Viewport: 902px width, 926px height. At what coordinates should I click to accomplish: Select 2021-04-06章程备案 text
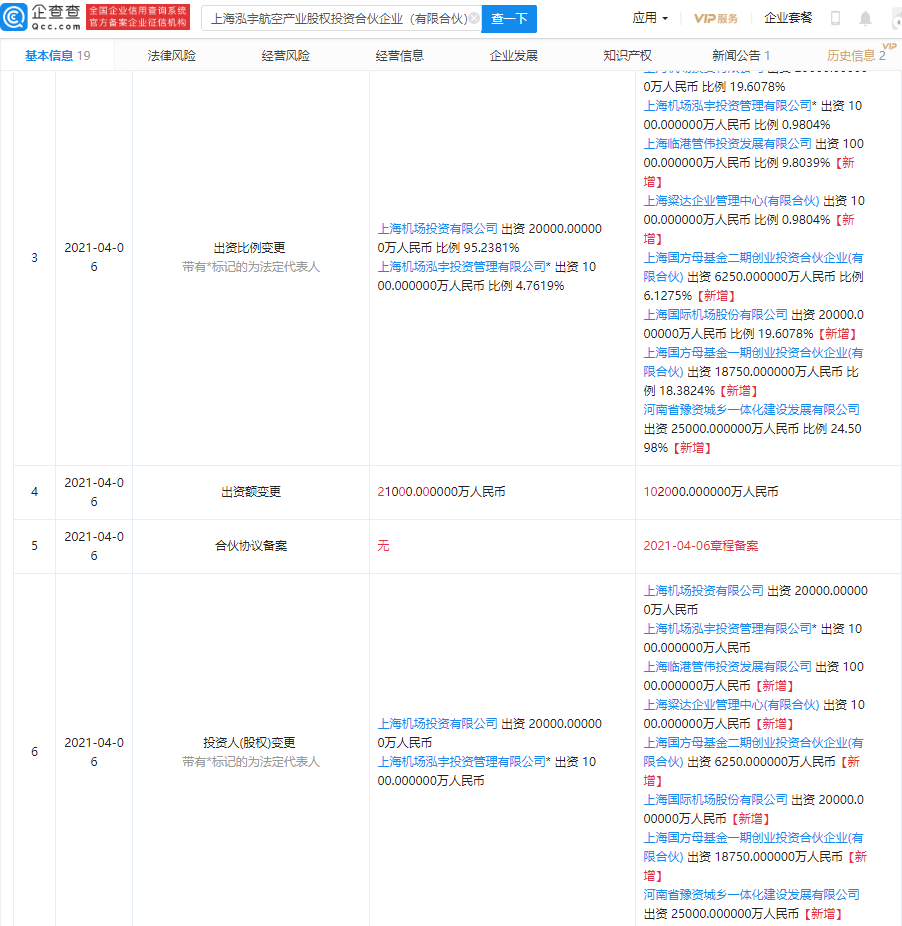point(701,546)
